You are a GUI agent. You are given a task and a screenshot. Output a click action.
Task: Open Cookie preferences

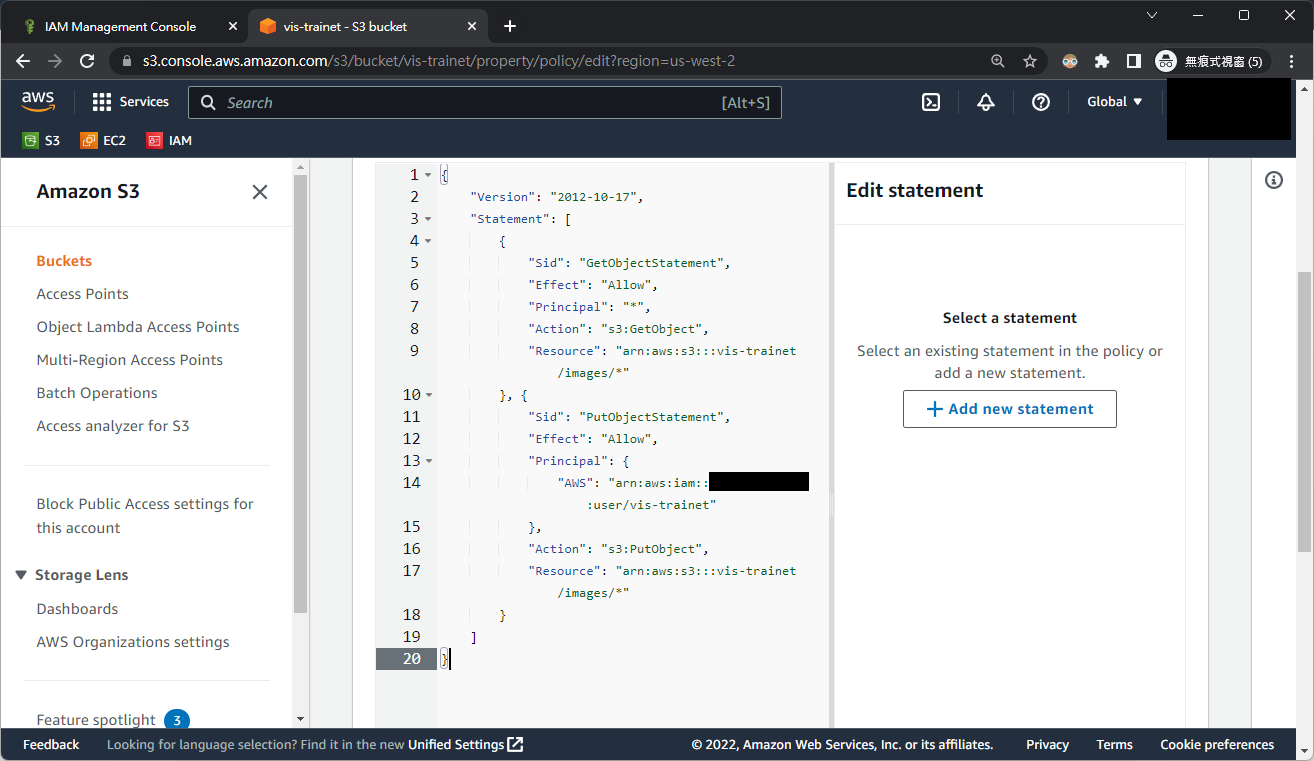point(1217,745)
